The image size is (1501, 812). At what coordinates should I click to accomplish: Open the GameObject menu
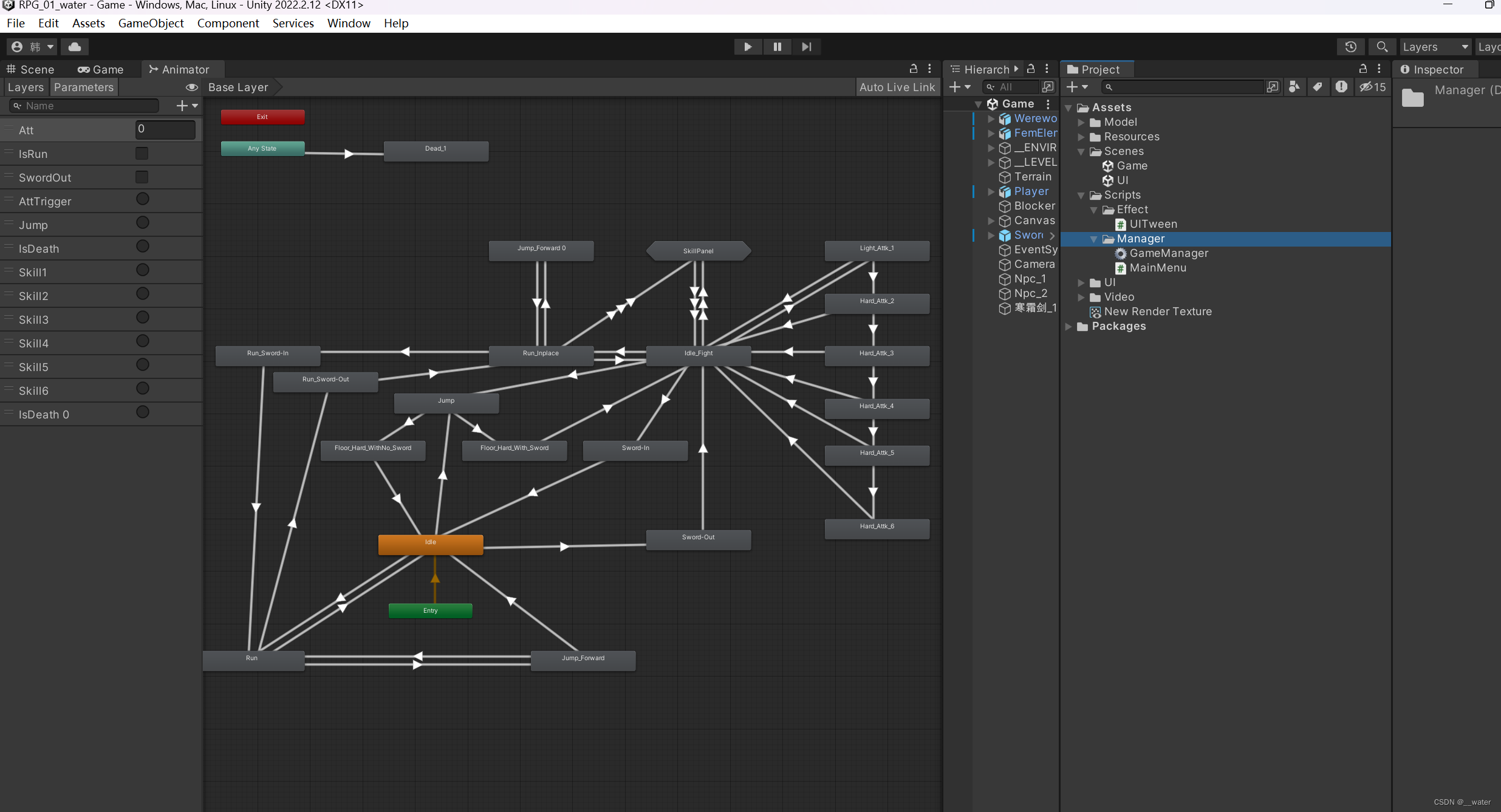pos(151,23)
